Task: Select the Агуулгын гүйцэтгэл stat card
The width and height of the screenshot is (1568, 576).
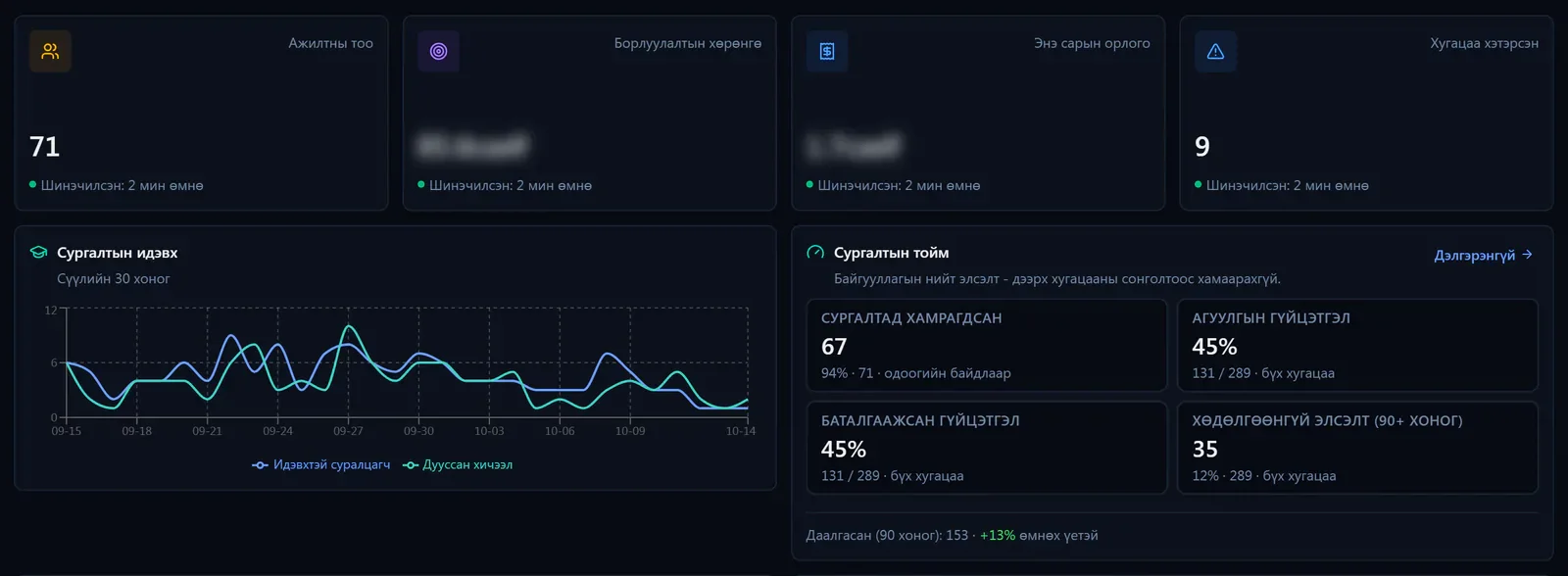Action: [x=1357, y=345]
